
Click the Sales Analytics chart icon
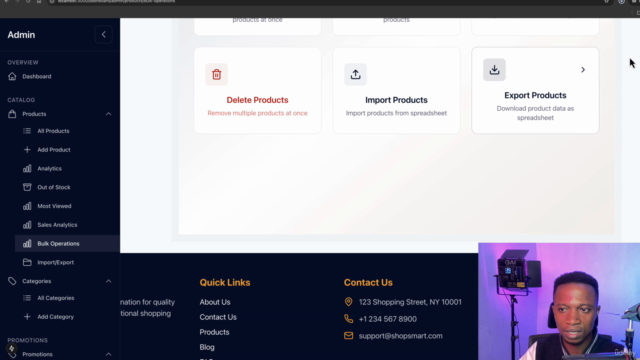pyautogui.click(x=27, y=225)
